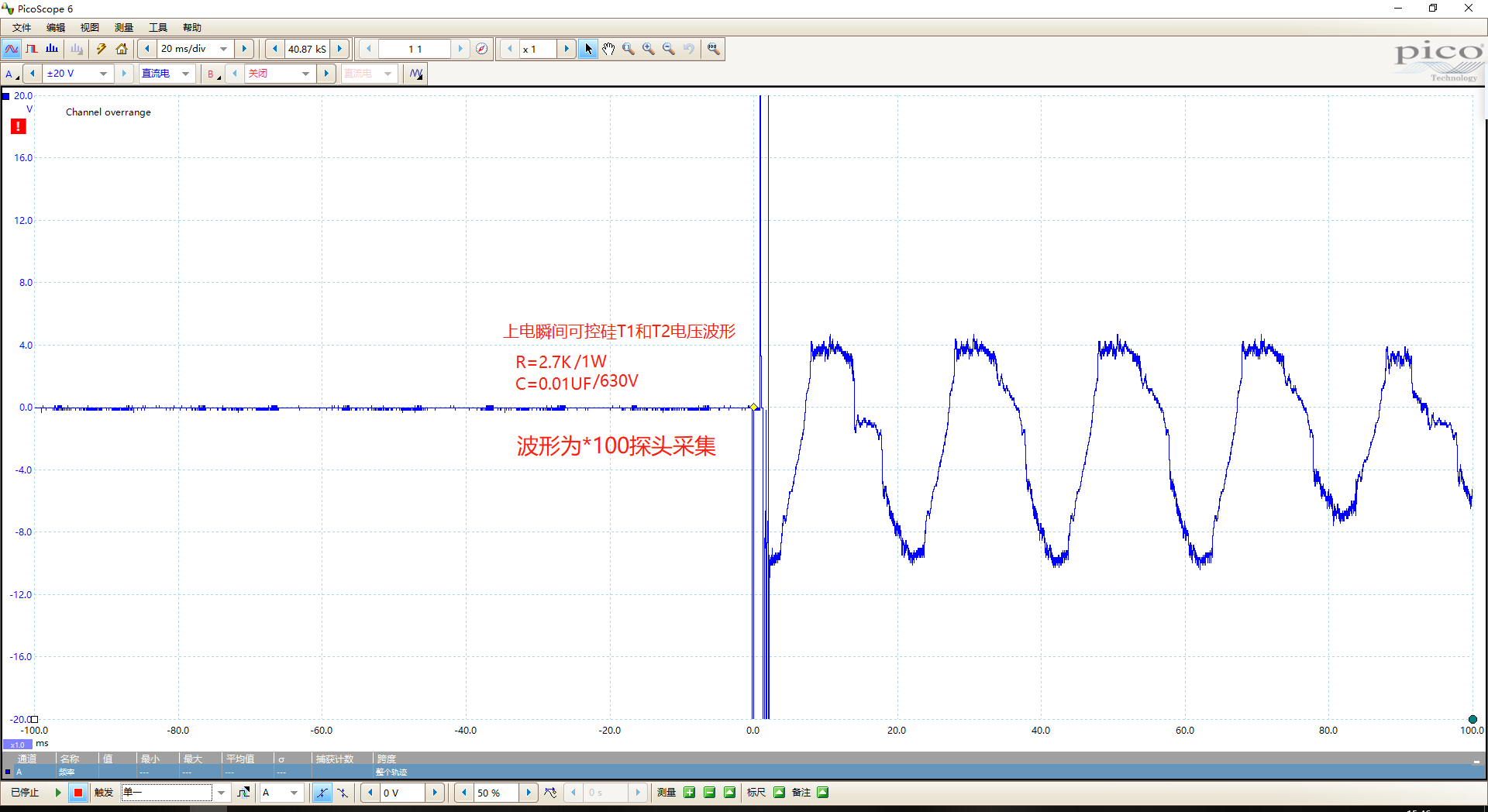Increase horizontal zoom factor x1
The image size is (1488, 812).
coord(567,49)
